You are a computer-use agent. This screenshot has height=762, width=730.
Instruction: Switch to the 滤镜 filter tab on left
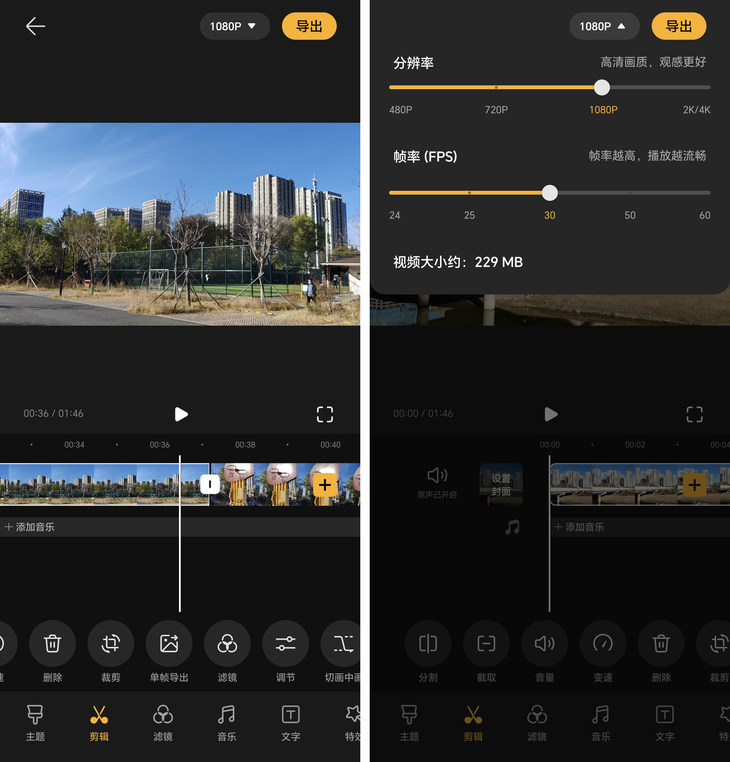point(163,723)
